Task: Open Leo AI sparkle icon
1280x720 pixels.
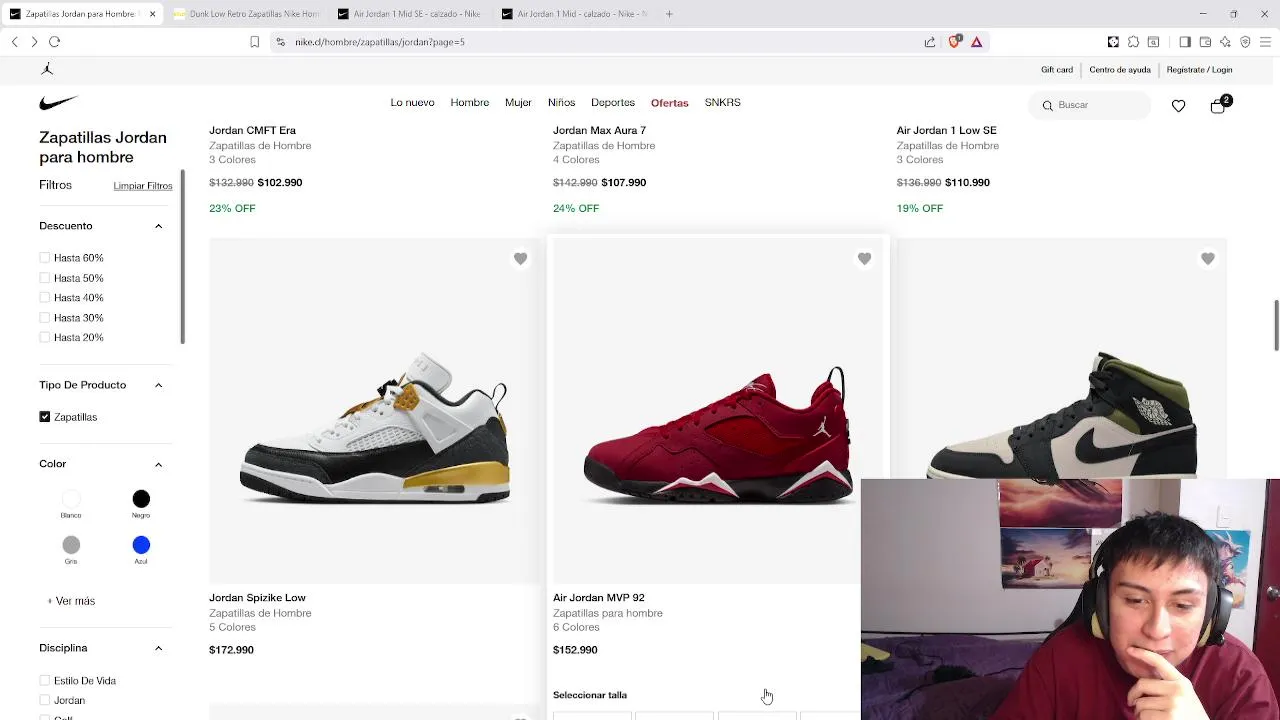Action: pos(1225,42)
